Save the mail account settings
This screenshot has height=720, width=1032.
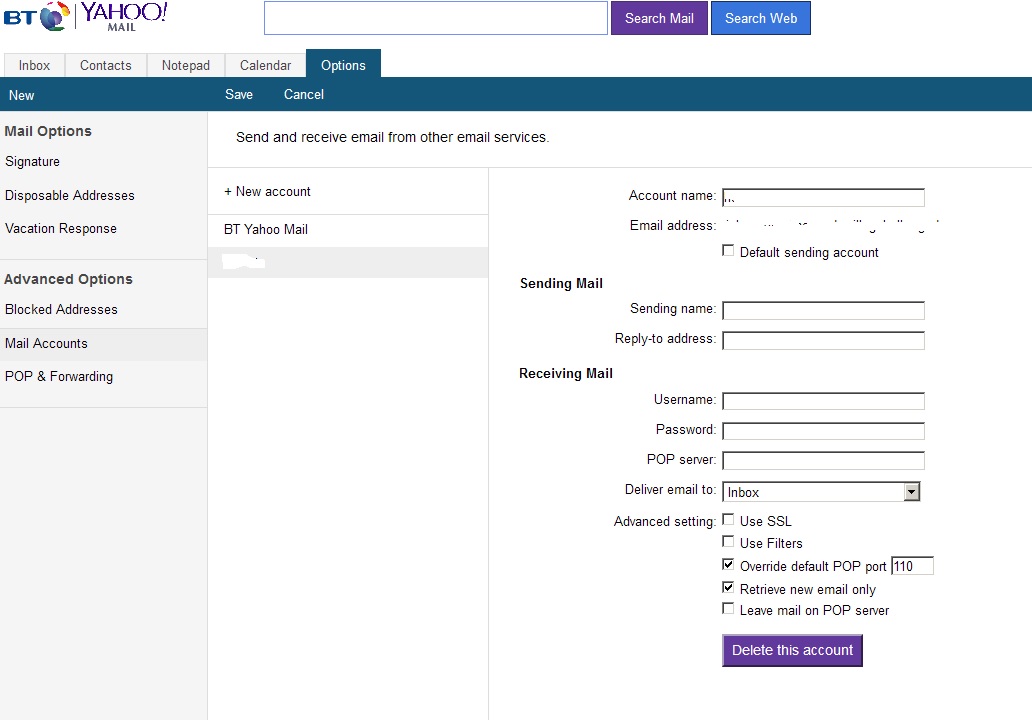point(239,95)
